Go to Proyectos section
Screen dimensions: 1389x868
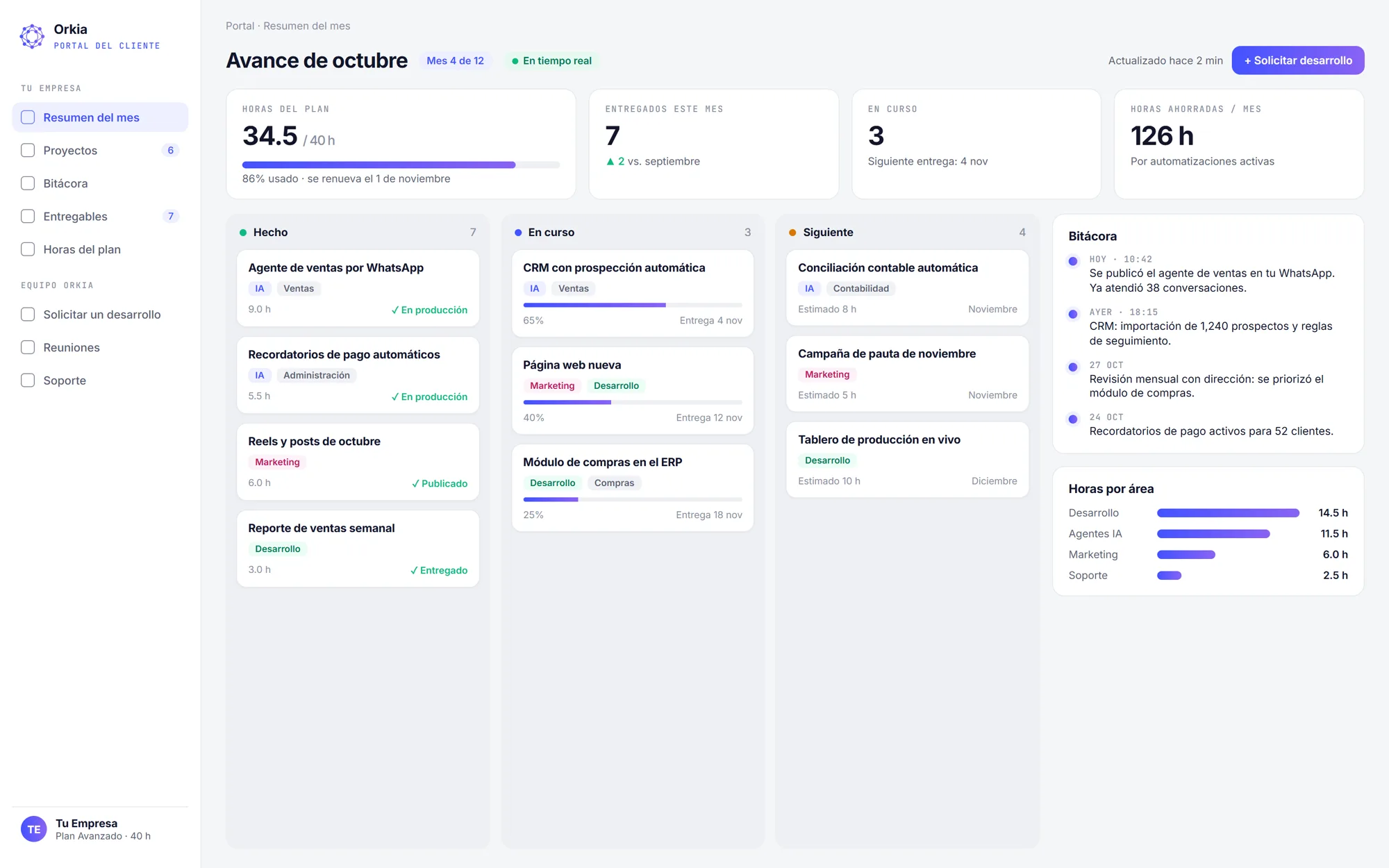[x=100, y=150]
